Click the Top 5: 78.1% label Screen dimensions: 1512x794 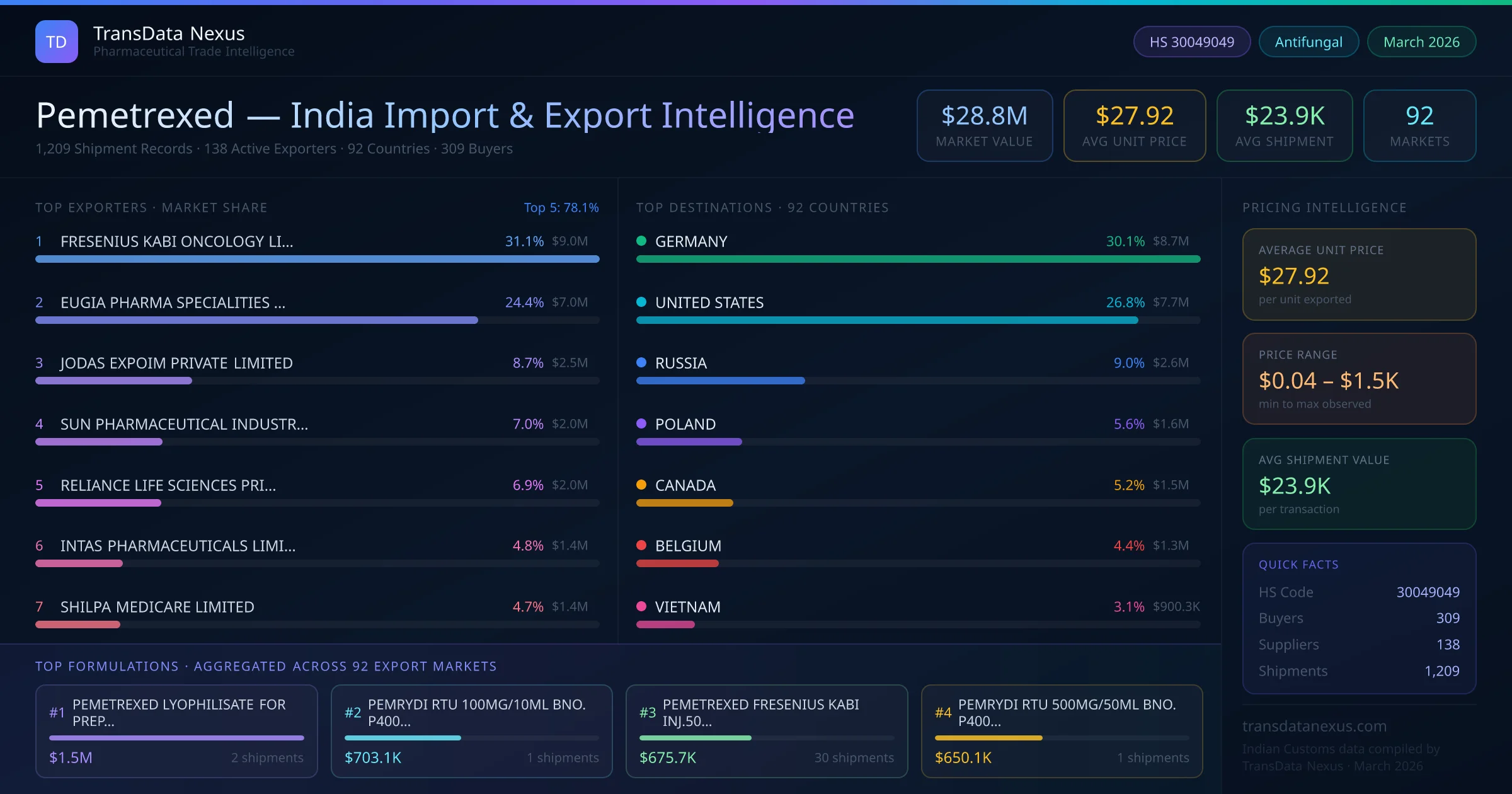[561, 207]
